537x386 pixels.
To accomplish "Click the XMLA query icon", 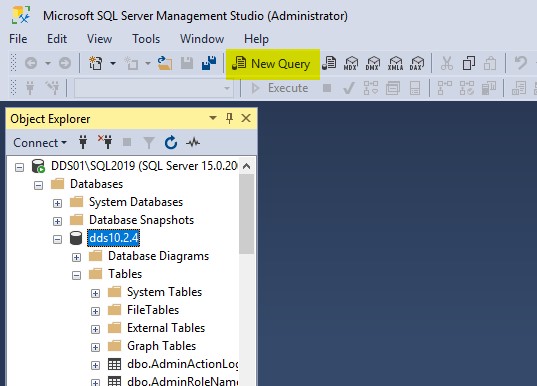I will (395, 63).
